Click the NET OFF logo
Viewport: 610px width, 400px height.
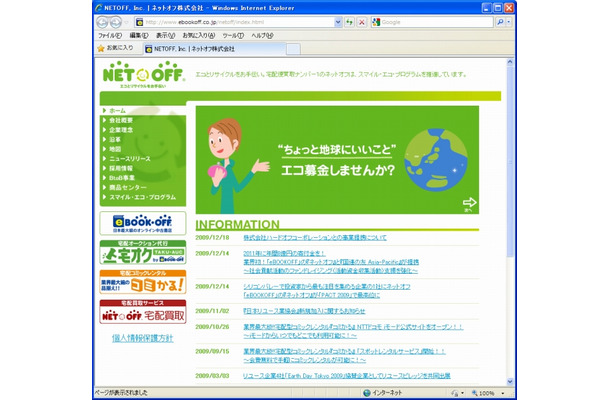click(x=144, y=74)
